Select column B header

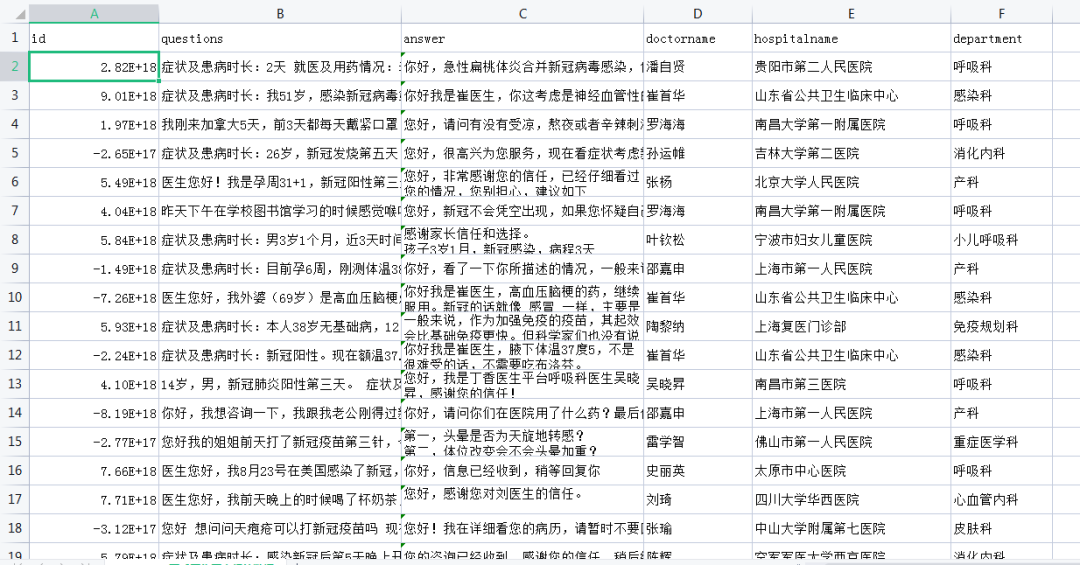coord(280,13)
